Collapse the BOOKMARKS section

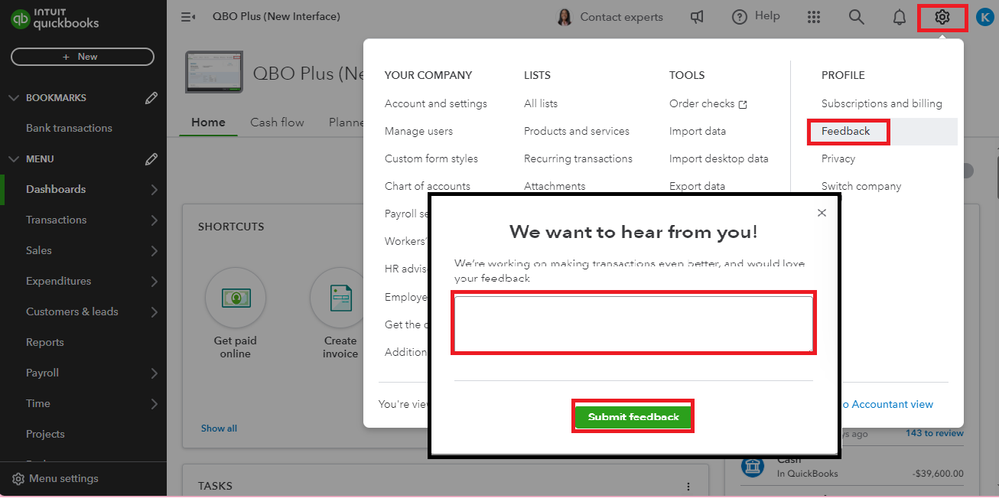(x=14, y=98)
